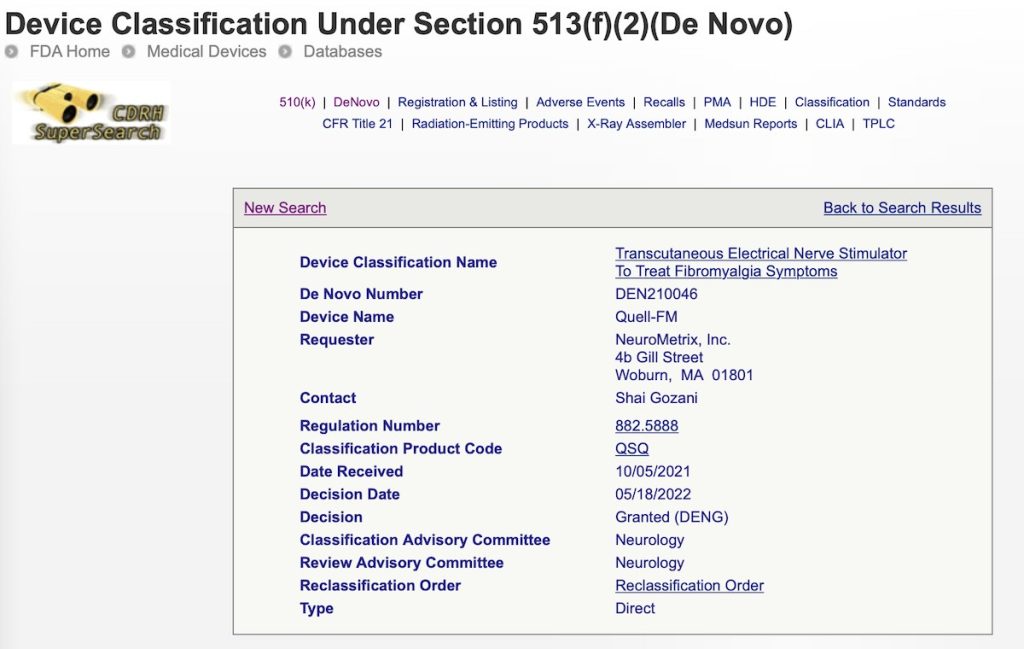Open Databases breadcrumb link
The width and height of the screenshot is (1024, 649).
342,51
